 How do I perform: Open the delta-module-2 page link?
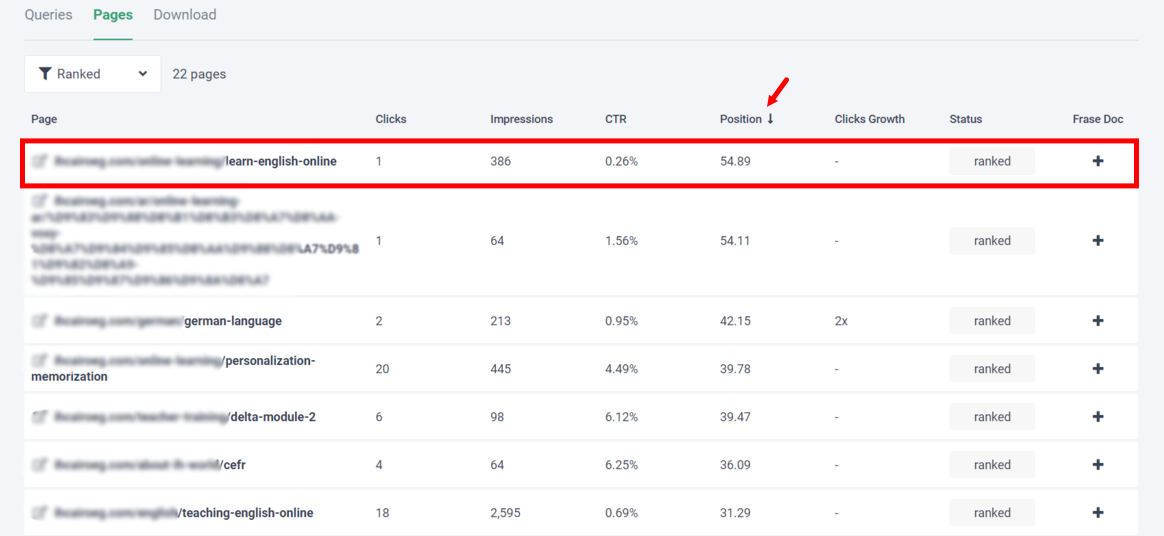[185, 417]
